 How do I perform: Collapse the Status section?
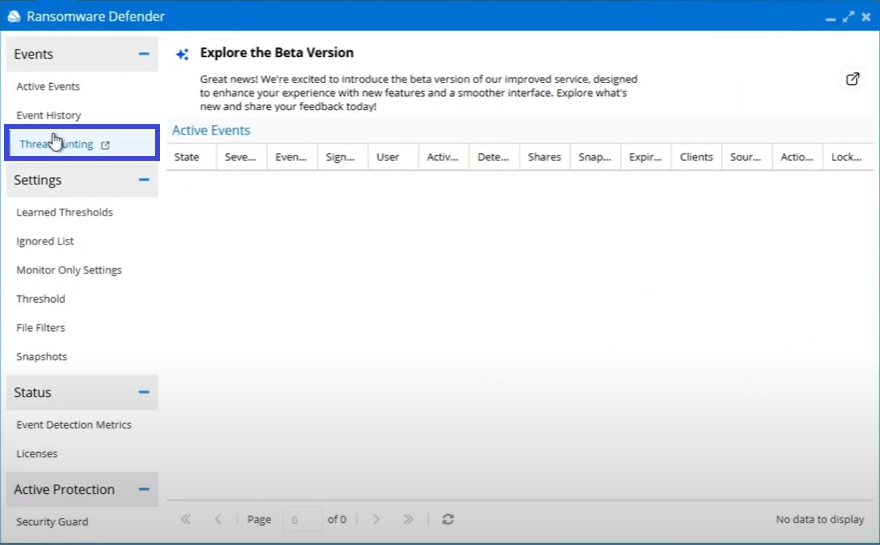pyautogui.click(x=144, y=392)
